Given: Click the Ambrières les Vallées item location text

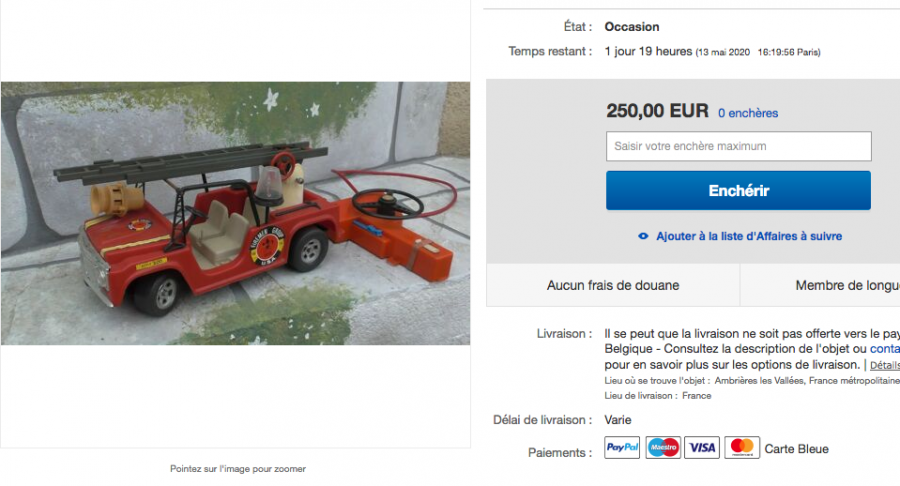Looking at the screenshot, I should [x=759, y=380].
